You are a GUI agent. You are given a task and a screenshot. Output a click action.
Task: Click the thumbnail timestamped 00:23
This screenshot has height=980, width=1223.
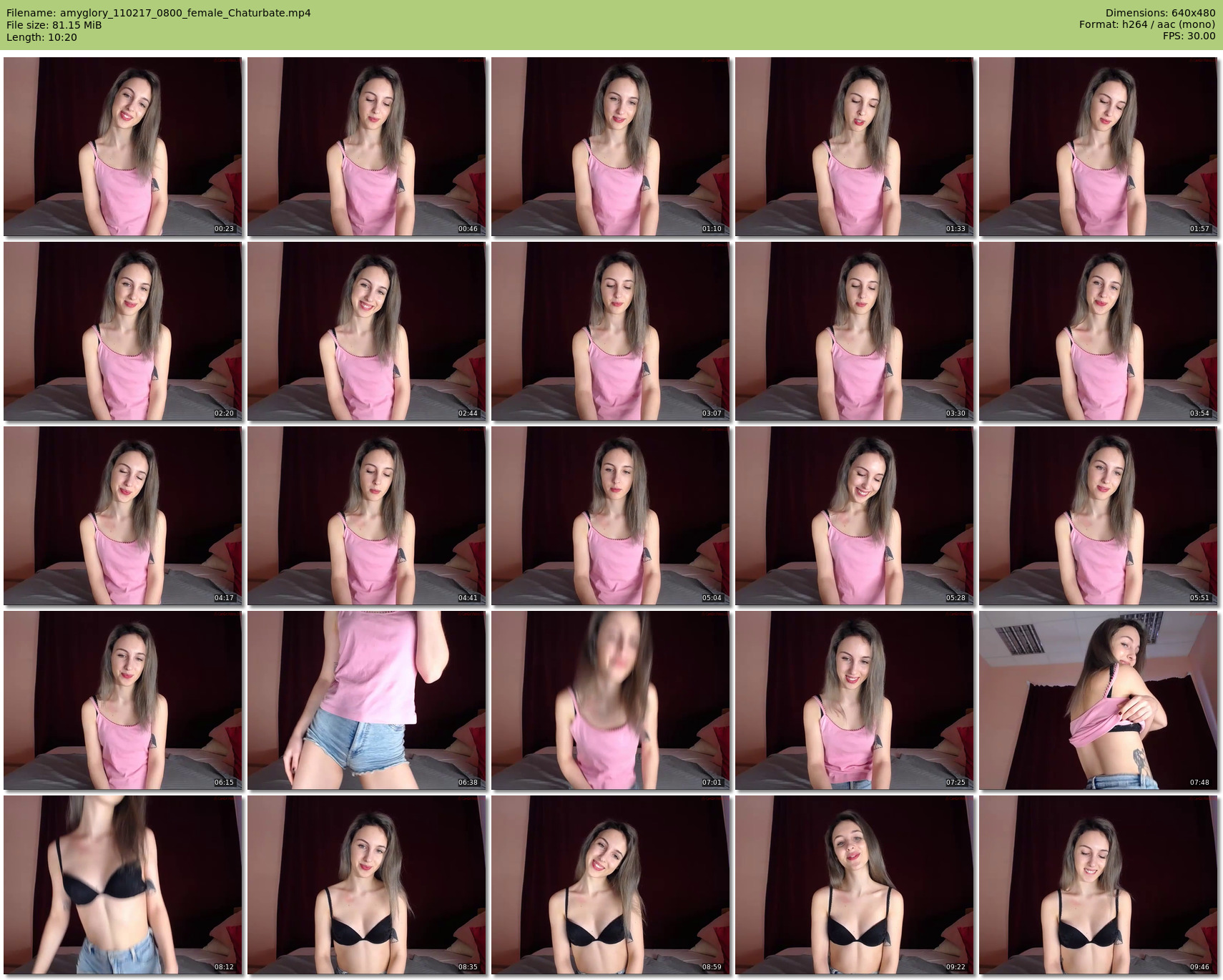122,147
